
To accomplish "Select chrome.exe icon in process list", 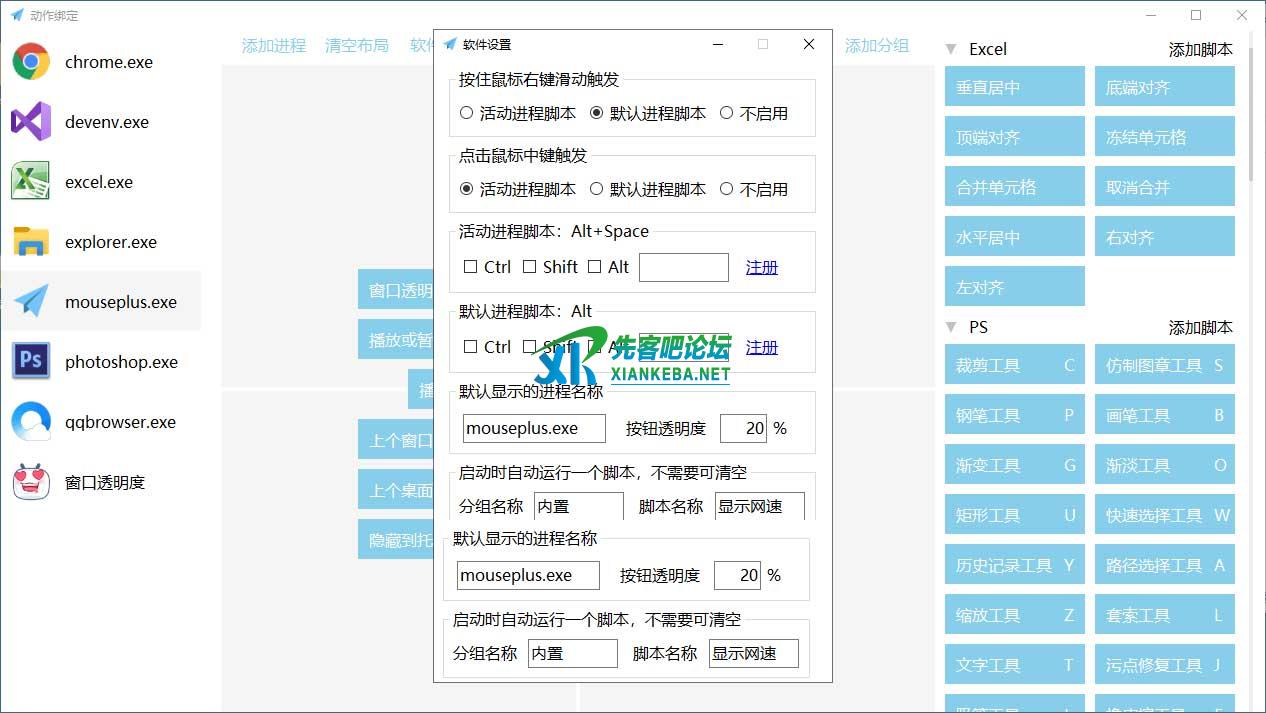I will [x=31, y=62].
